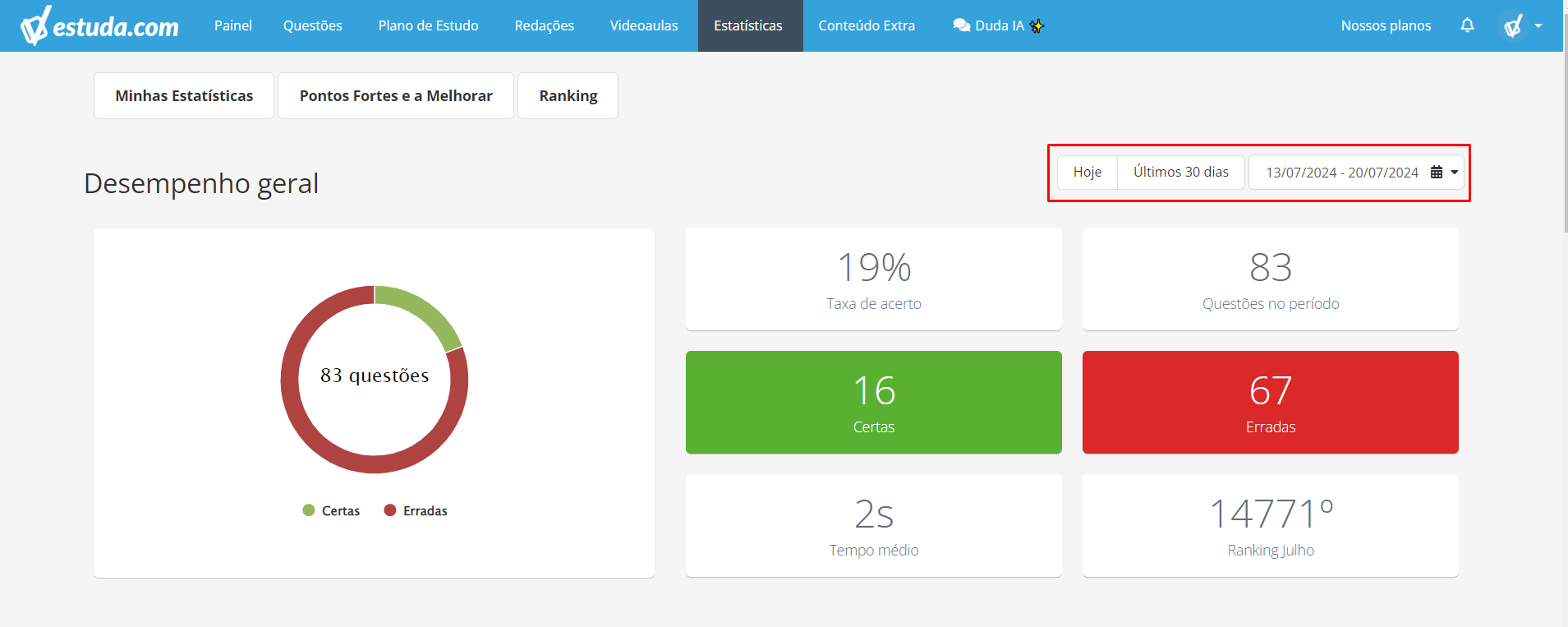This screenshot has width=1568, height=627.
Task: Go to Questões in the navbar
Action: coord(313,25)
